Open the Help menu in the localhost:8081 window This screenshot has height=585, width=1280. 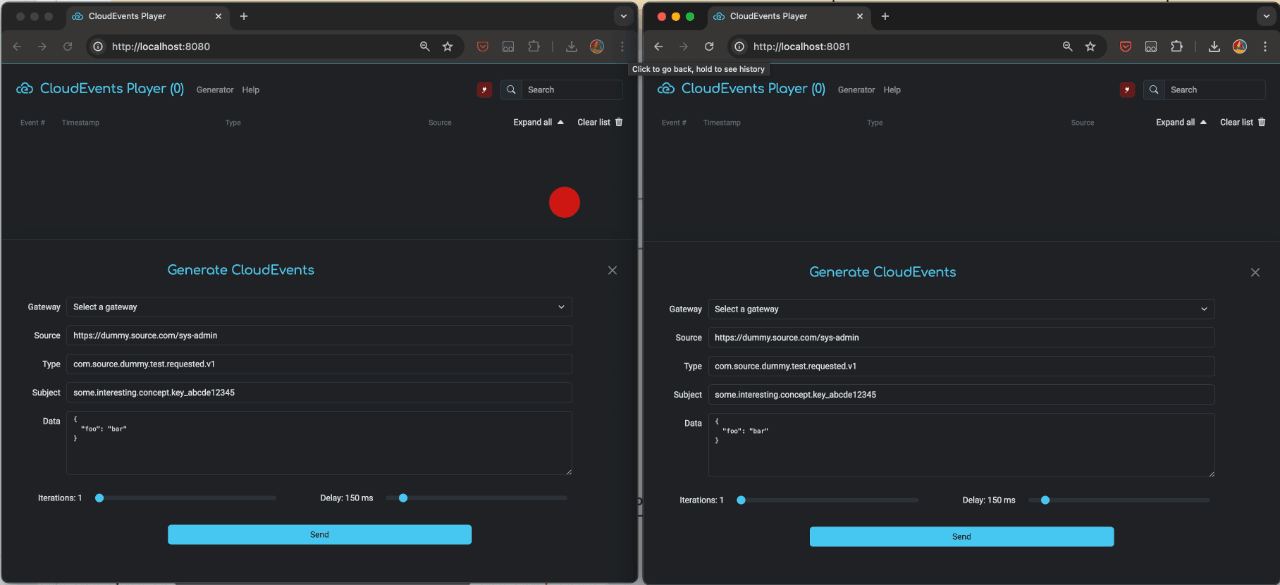[892, 90]
